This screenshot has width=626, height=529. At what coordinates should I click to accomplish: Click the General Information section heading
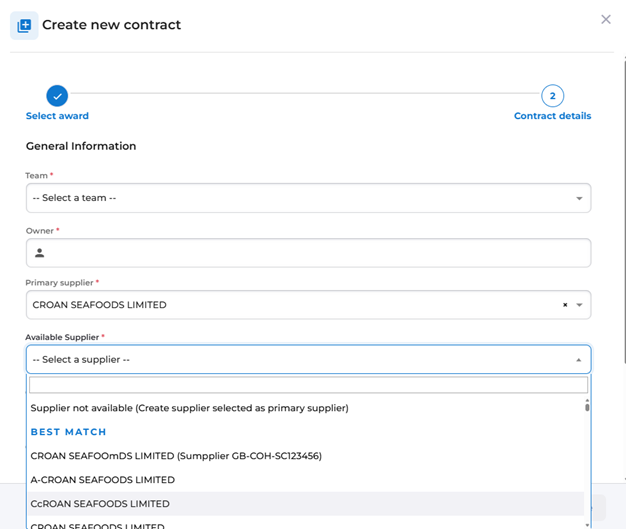(x=81, y=146)
